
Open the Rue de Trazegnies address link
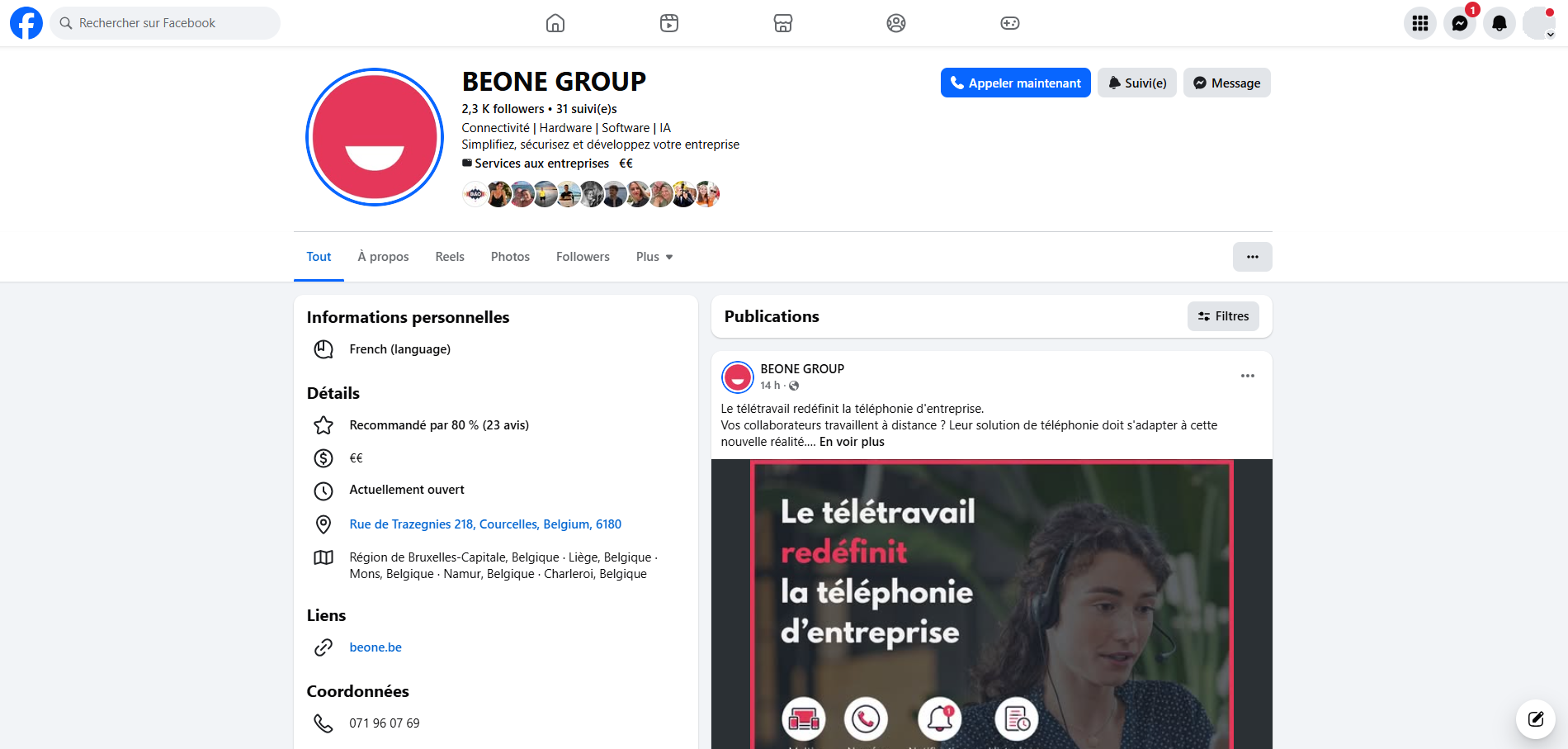[x=485, y=524]
